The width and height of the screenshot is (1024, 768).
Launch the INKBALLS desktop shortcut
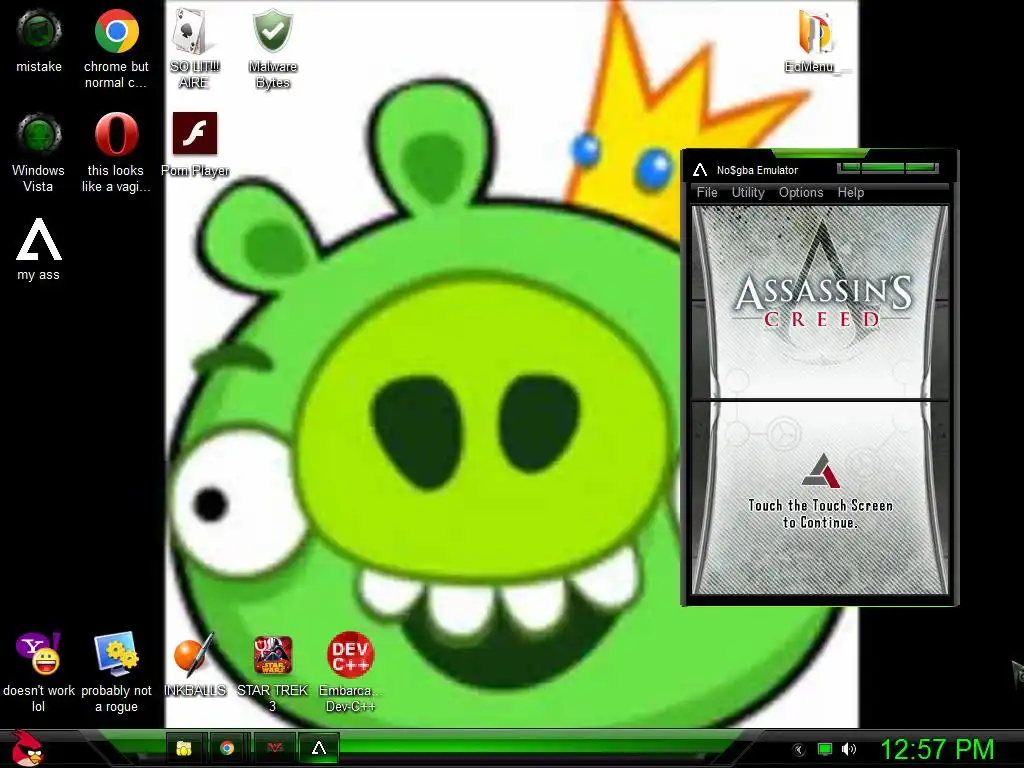pyautogui.click(x=195, y=665)
